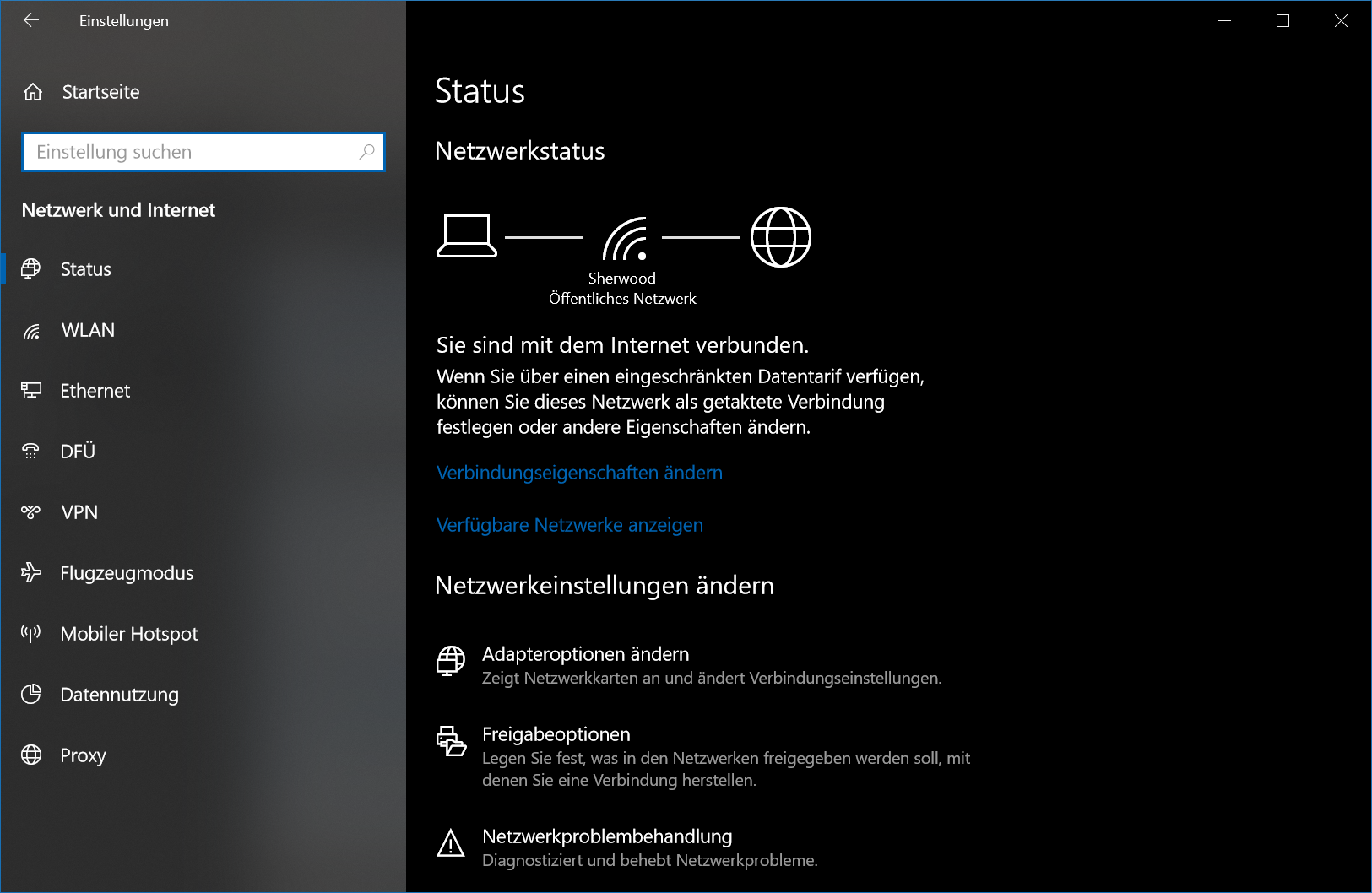Click Sie sind mit dem Internet verbunden text
1372x893 pixels.
tap(622, 345)
